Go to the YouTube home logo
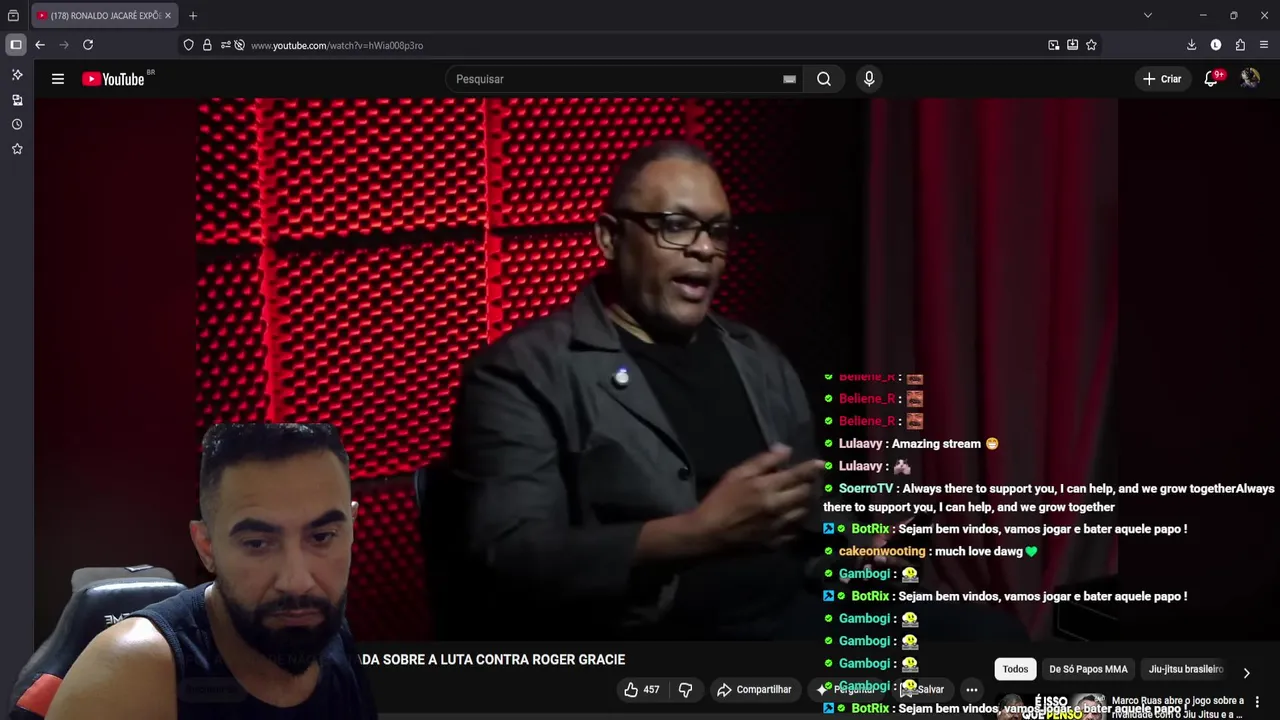Screen dimensions: 1280x720 point(114,79)
